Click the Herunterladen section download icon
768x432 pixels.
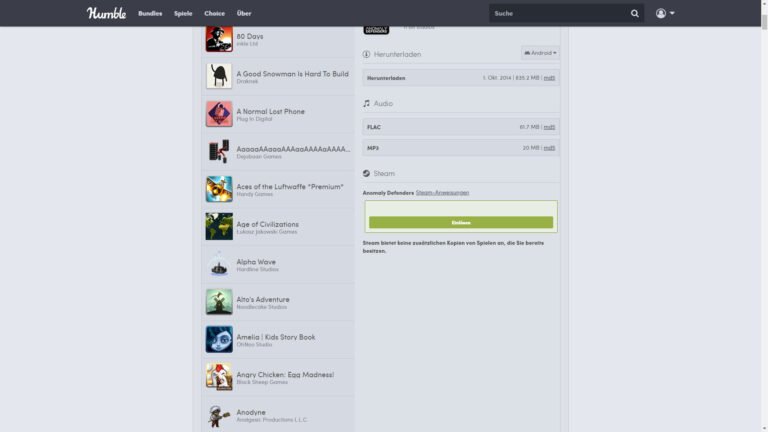[x=366, y=54]
